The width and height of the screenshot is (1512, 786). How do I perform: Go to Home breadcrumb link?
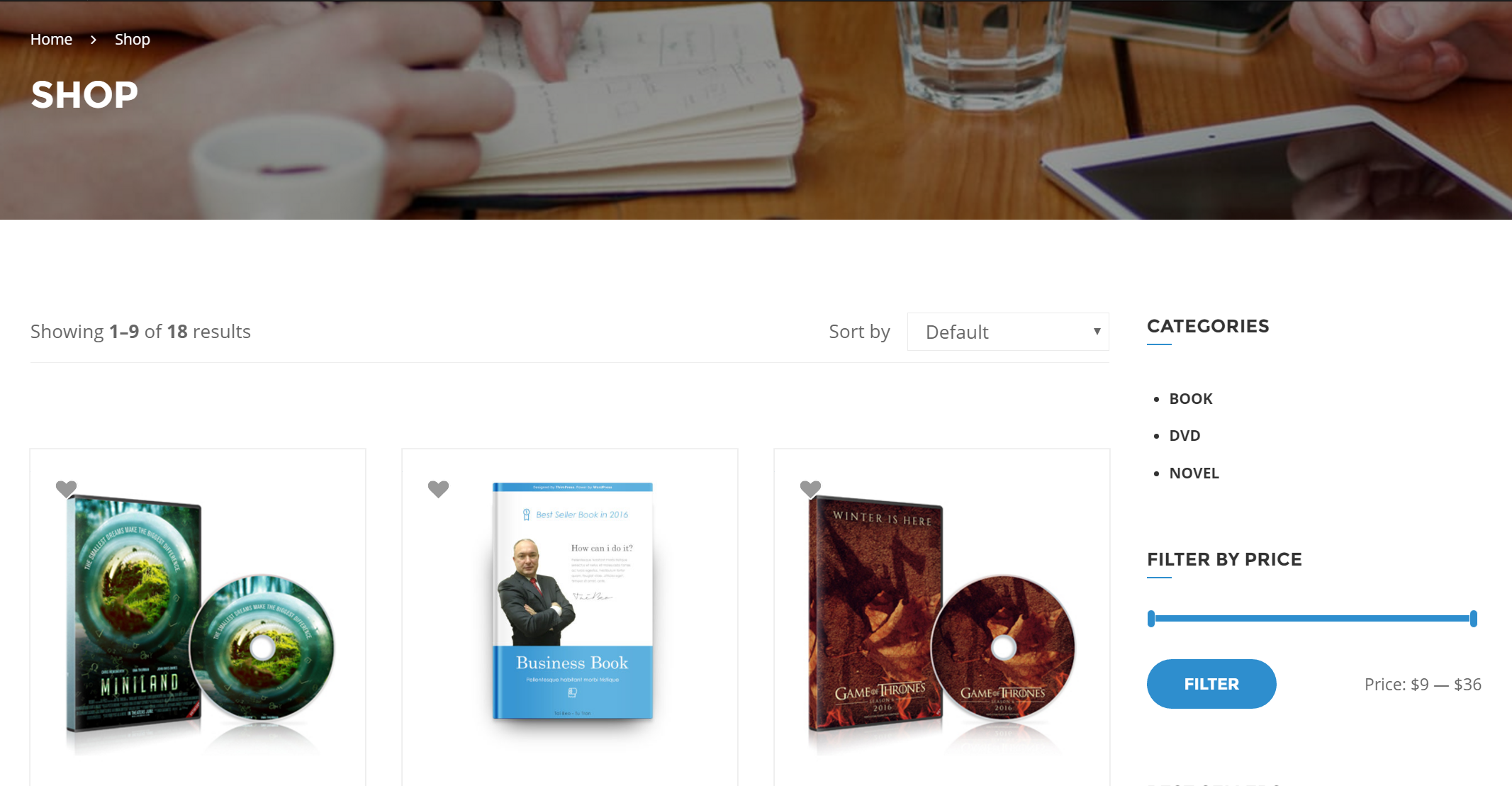tap(51, 40)
